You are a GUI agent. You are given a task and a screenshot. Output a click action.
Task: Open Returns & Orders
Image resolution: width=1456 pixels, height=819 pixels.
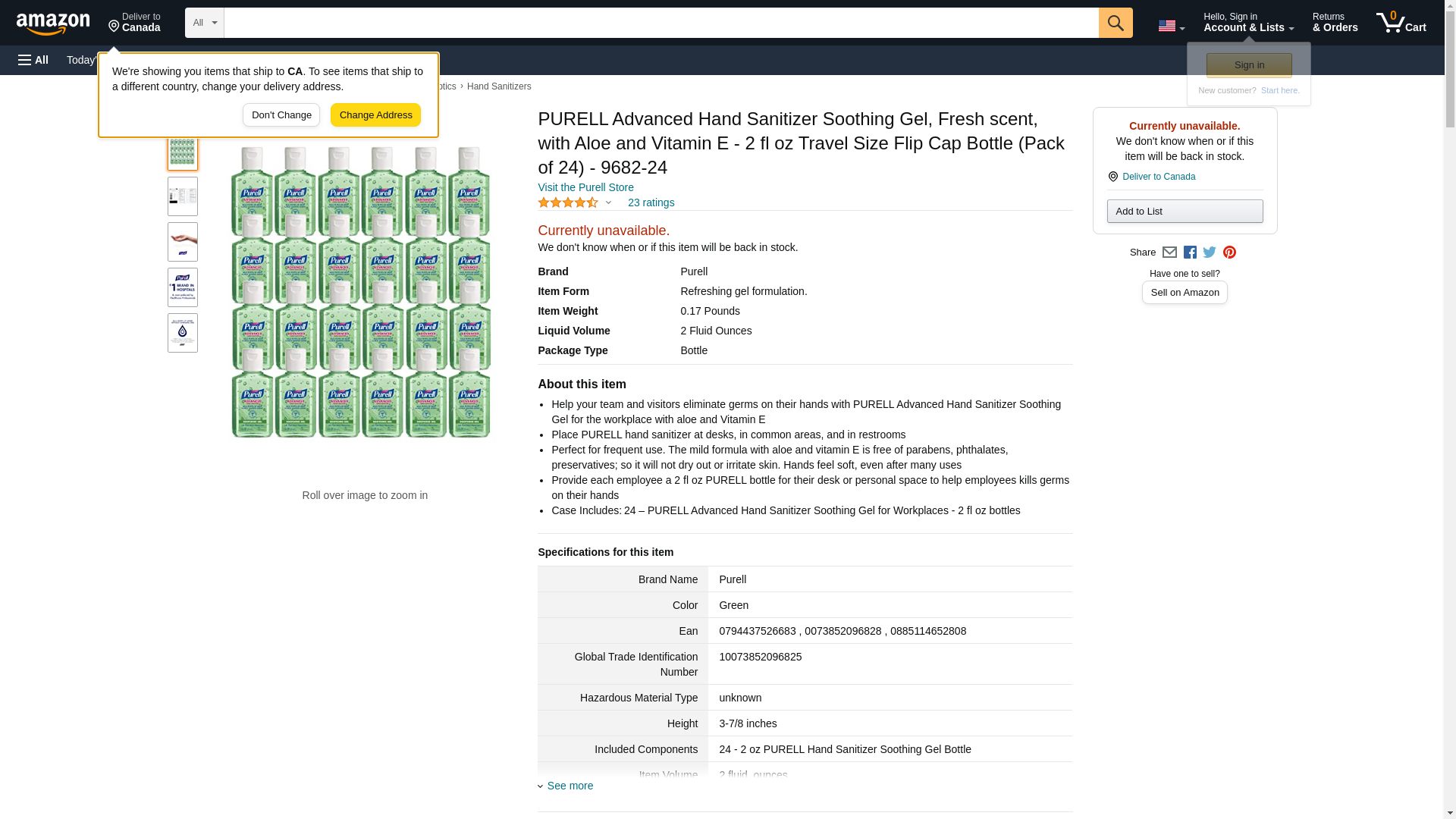pos(1335,23)
